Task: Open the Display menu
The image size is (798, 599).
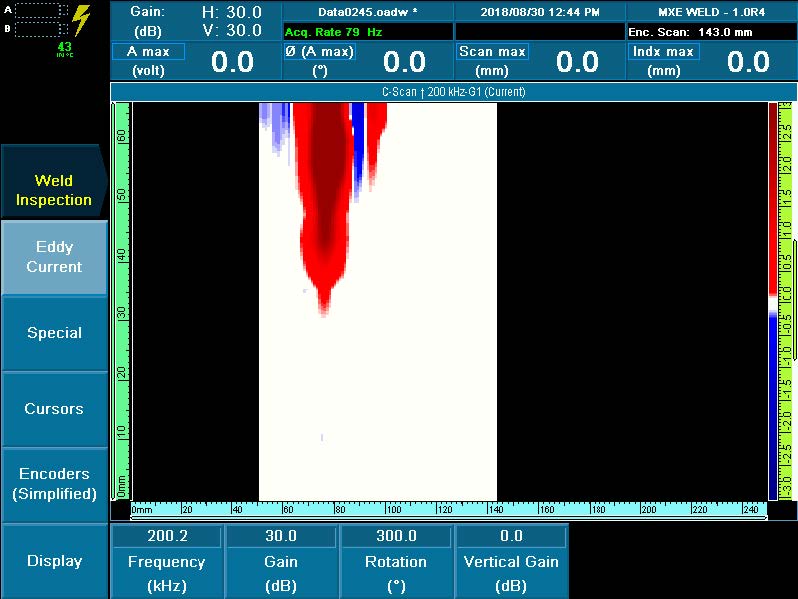Action: point(54,561)
